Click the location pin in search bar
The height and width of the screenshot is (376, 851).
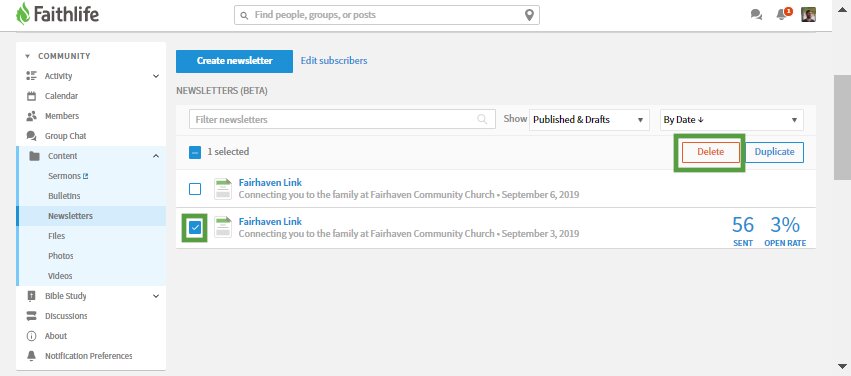[530, 15]
